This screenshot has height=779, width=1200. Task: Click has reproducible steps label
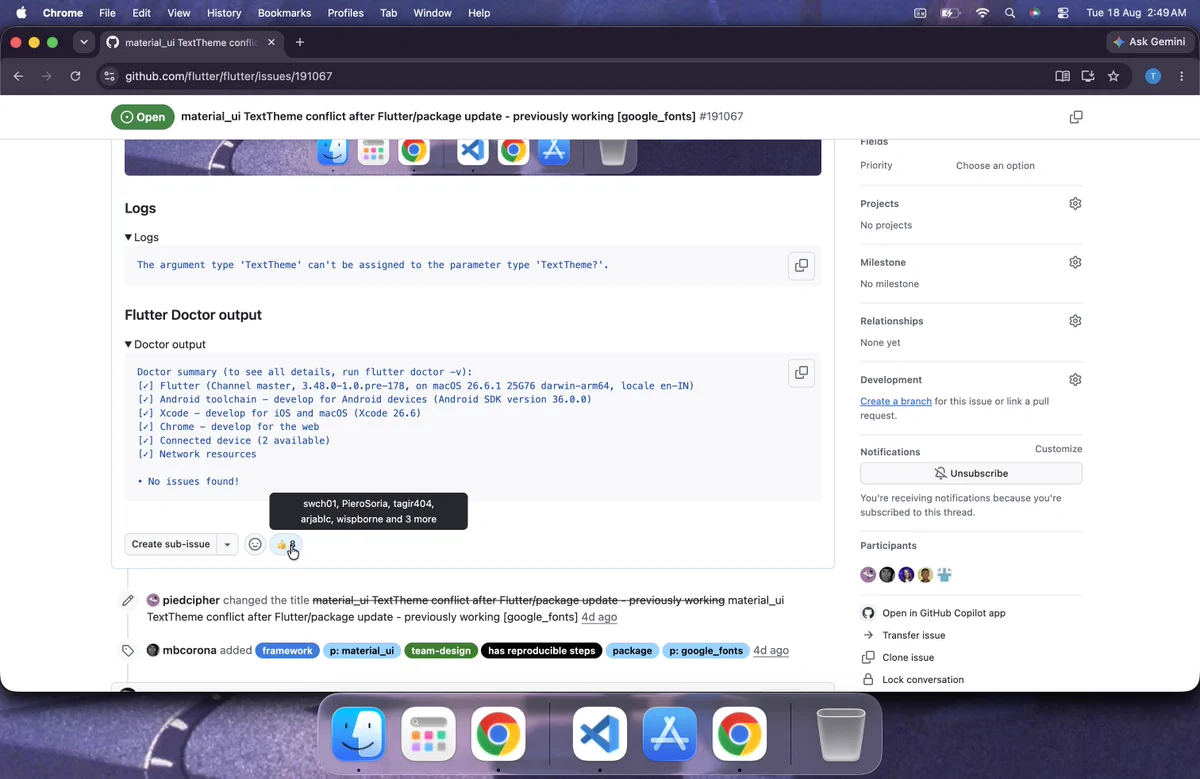[x=541, y=650]
